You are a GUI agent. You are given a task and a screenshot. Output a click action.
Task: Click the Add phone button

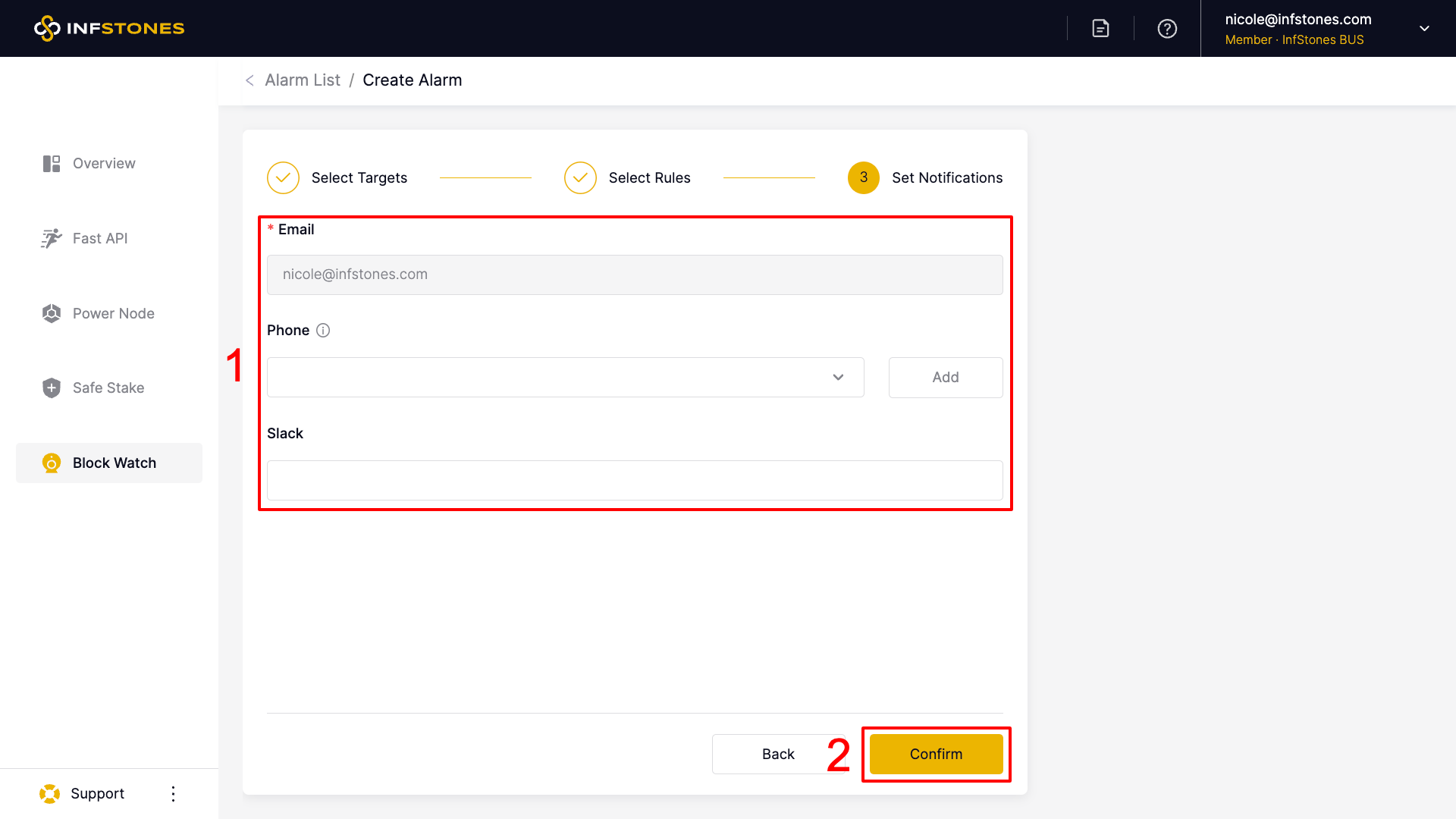[945, 377]
